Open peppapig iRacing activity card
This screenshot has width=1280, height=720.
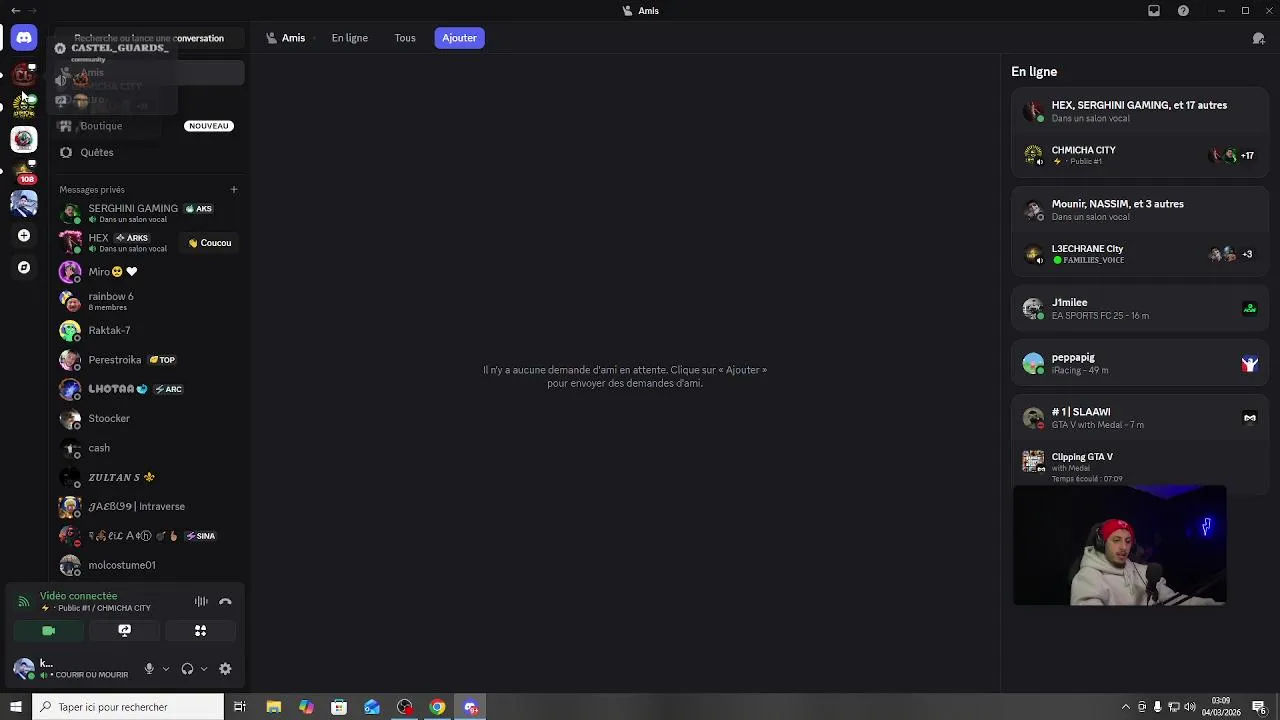point(1140,363)
